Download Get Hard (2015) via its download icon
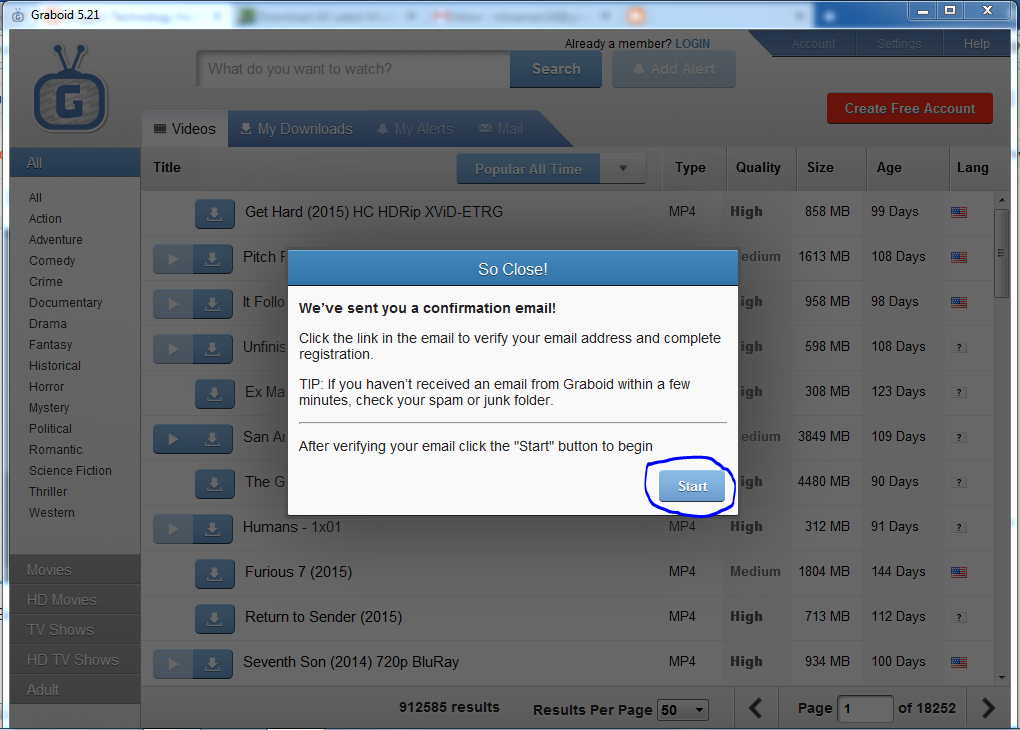Image resolution: width=1020 pixels, height=730 pixels. coord(214,213)
